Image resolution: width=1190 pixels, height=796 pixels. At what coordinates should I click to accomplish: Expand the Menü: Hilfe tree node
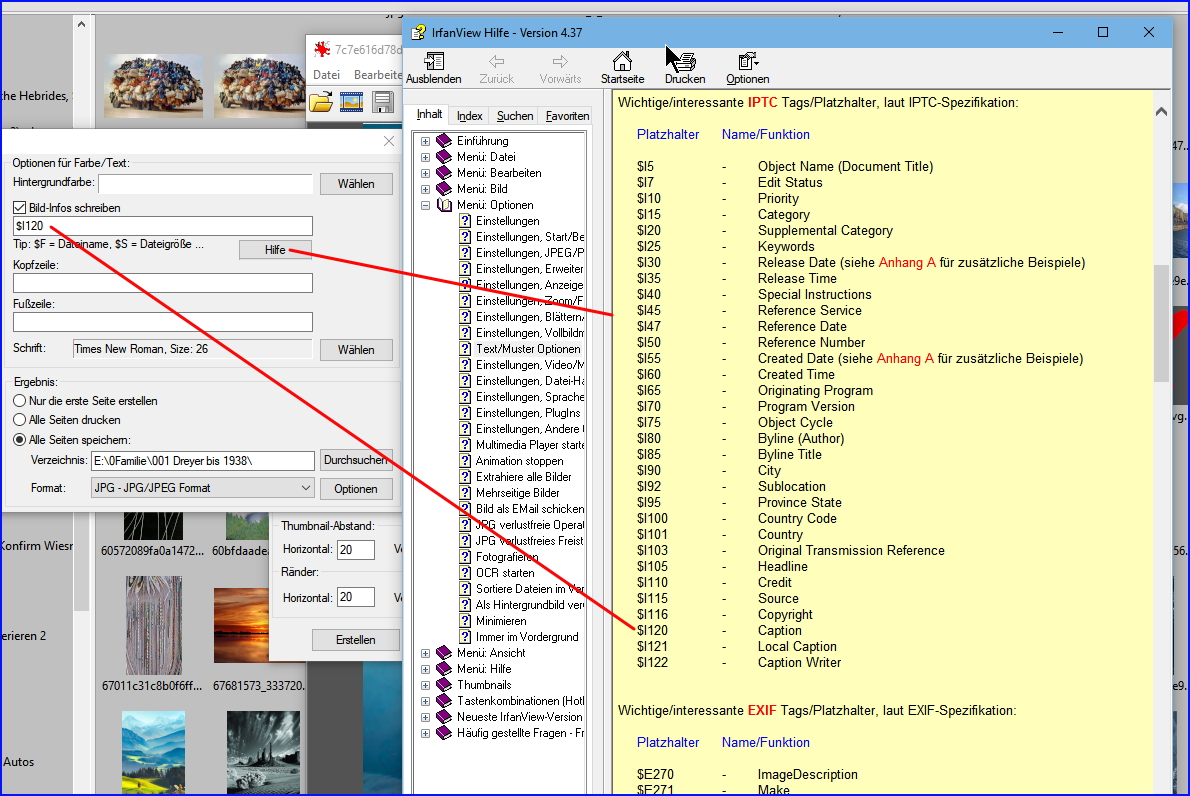[x=425, y=669]
